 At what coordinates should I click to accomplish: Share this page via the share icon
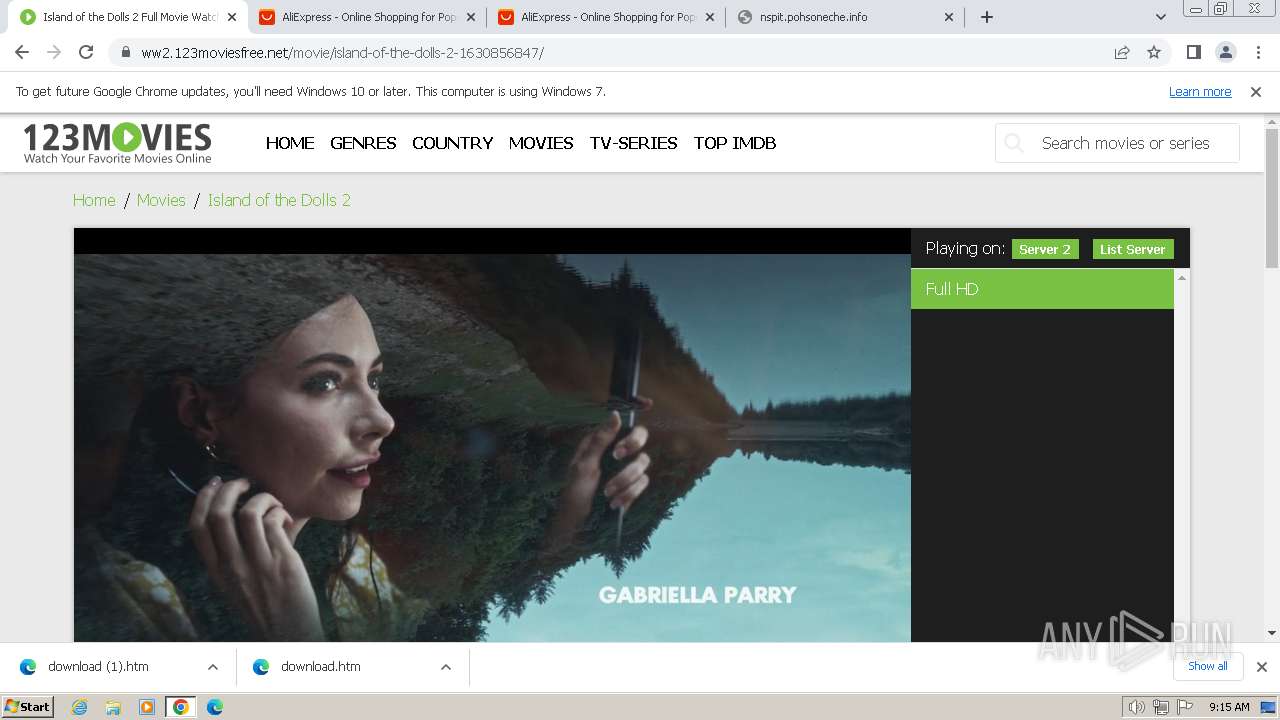(x=1122, y=52)
